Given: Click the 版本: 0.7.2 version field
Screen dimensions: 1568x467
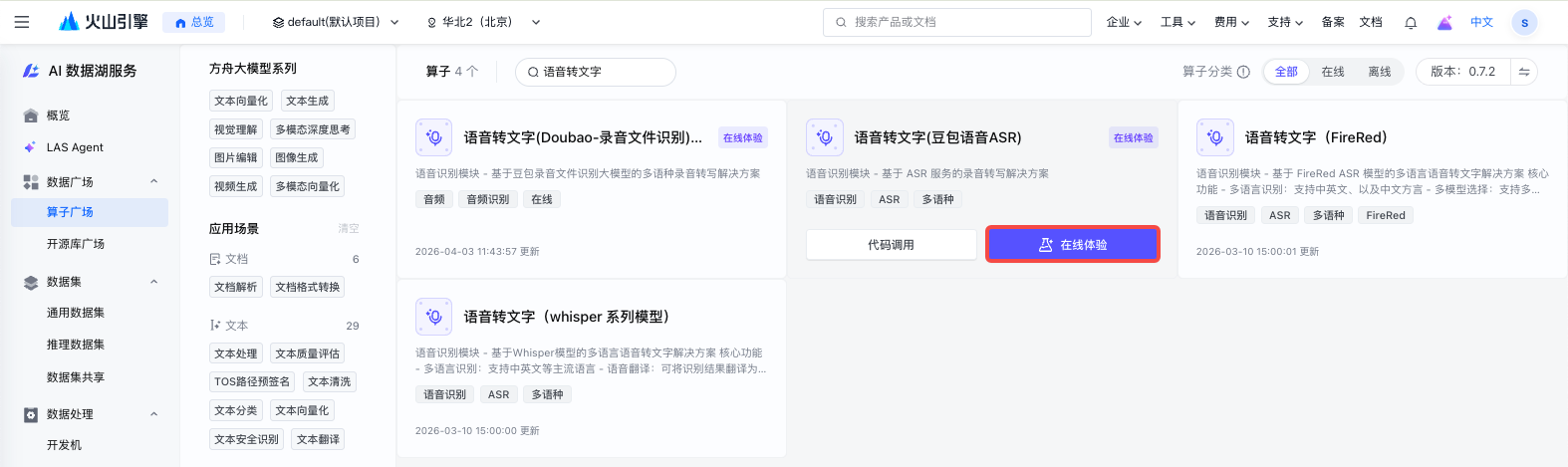Looking at the screenshot, I should 1462,72.
